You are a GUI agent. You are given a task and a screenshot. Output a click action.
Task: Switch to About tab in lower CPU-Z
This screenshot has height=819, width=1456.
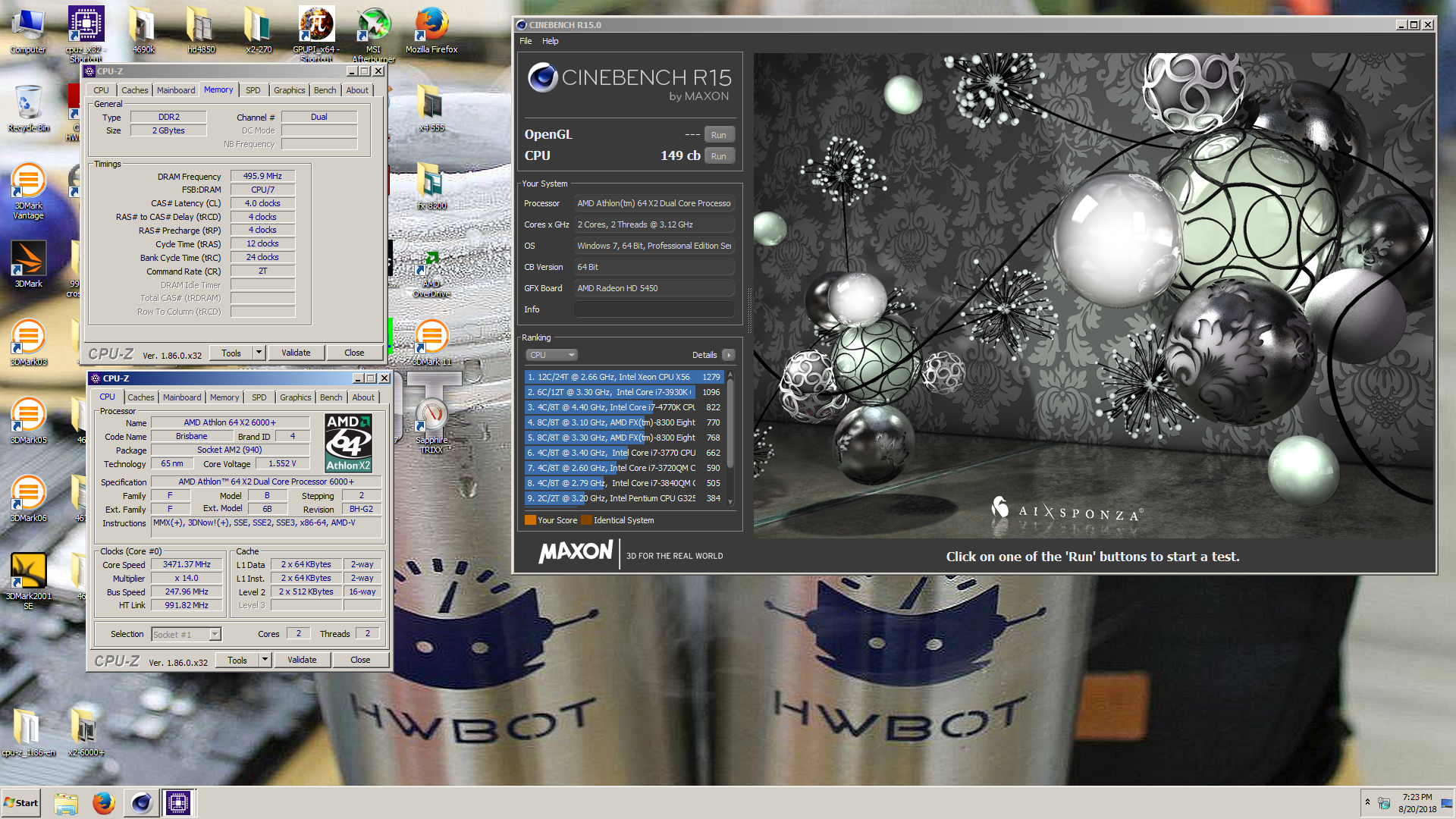pyautogui.click(x=363, y=397)
